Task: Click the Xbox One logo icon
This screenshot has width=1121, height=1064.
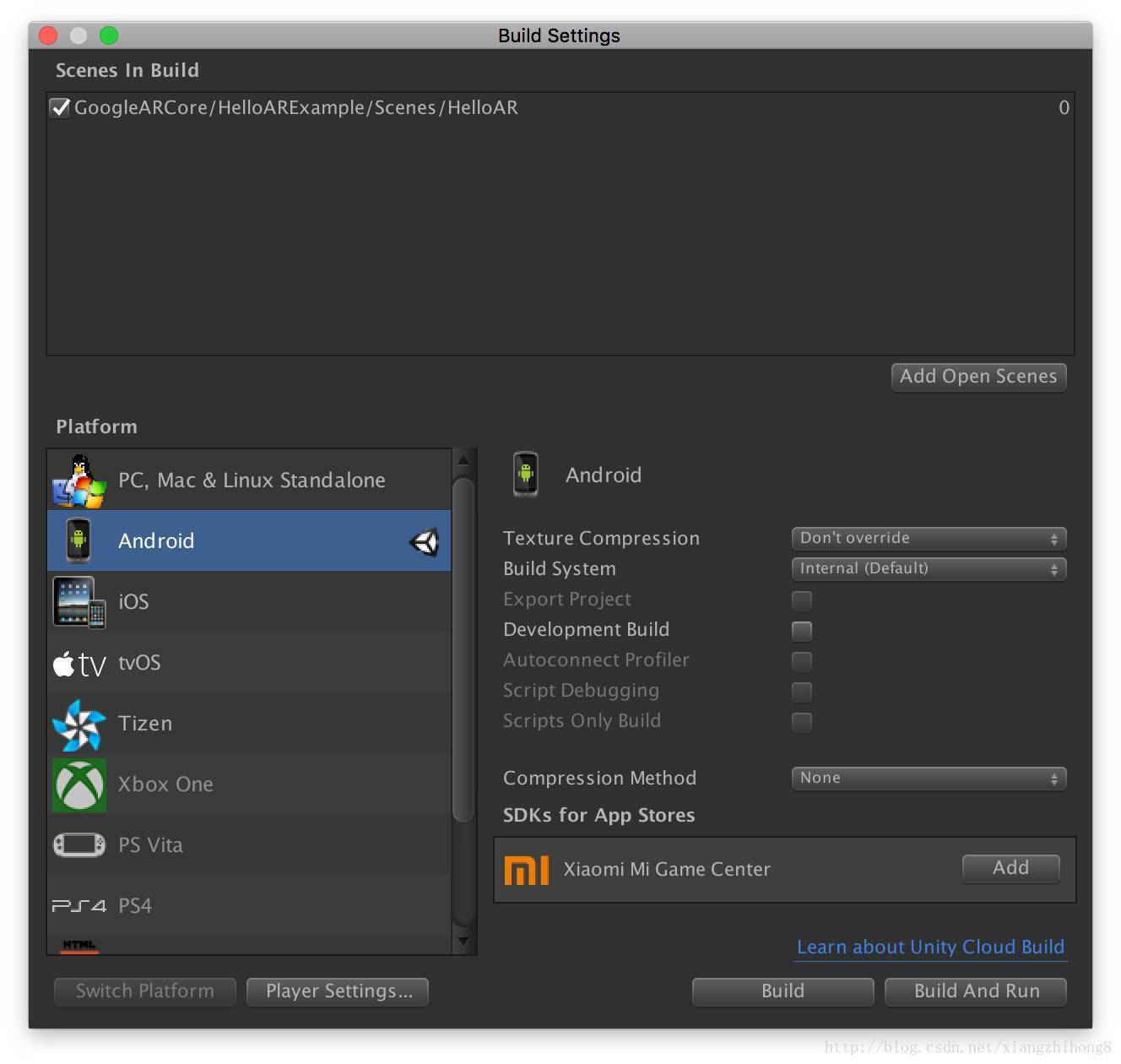Action: 79,785
